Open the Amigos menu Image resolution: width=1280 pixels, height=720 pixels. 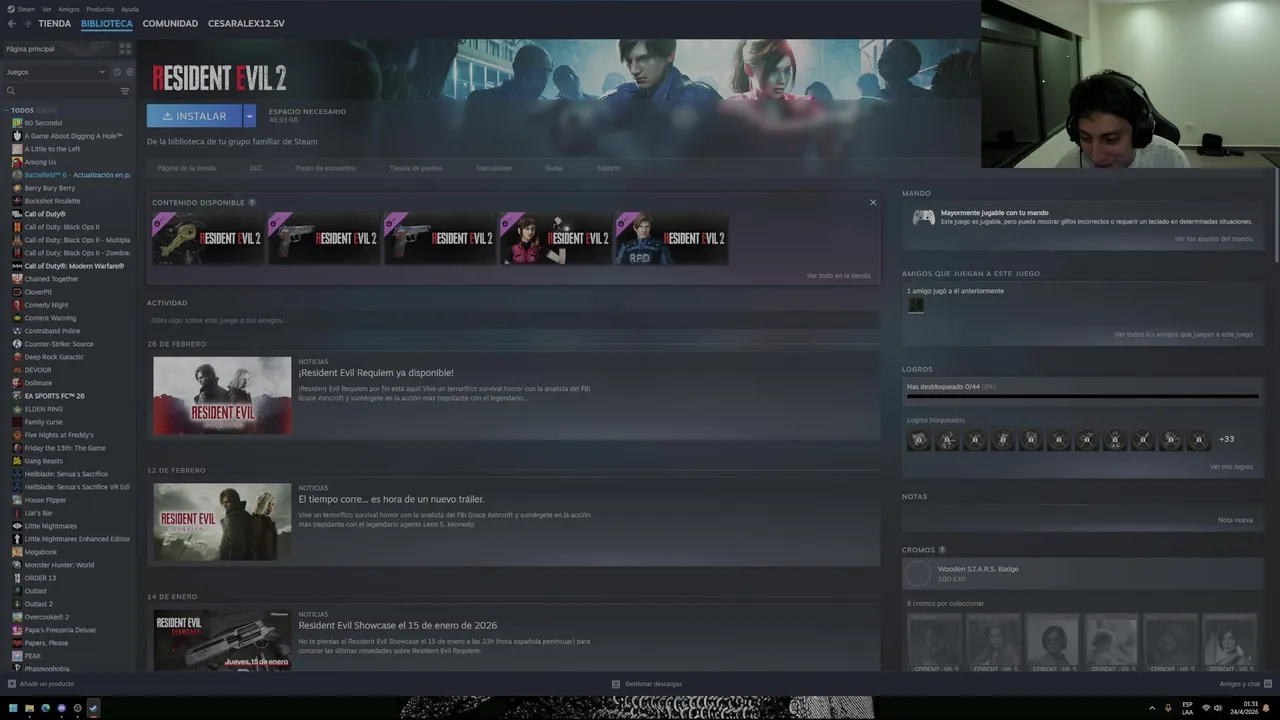click(x=69, y=9)
